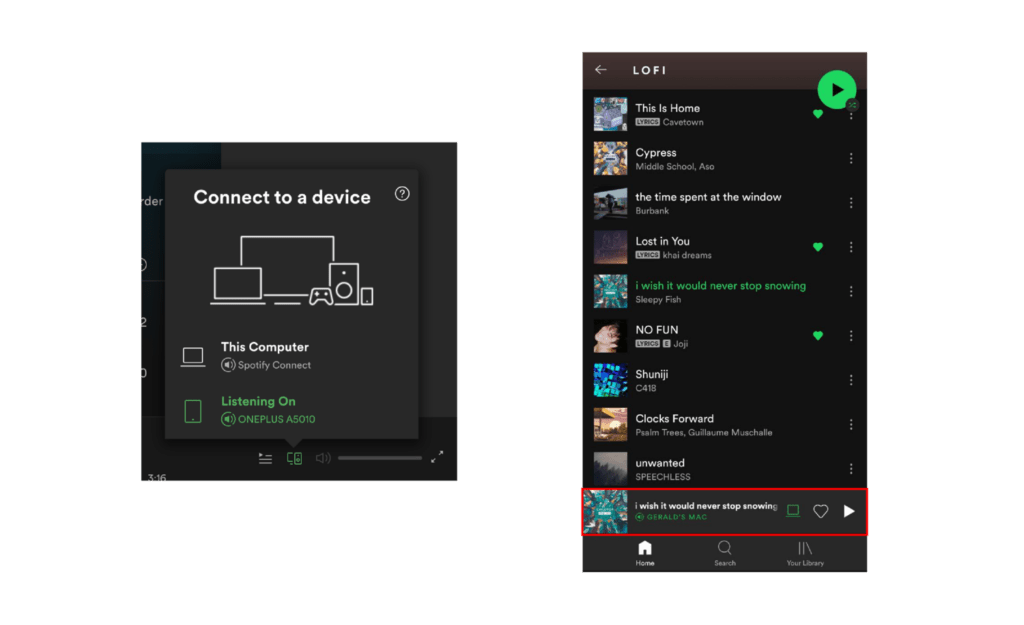The image size is (1024, 625).
Task: Open the three-dot menu for Cypress
Action: 851,159
